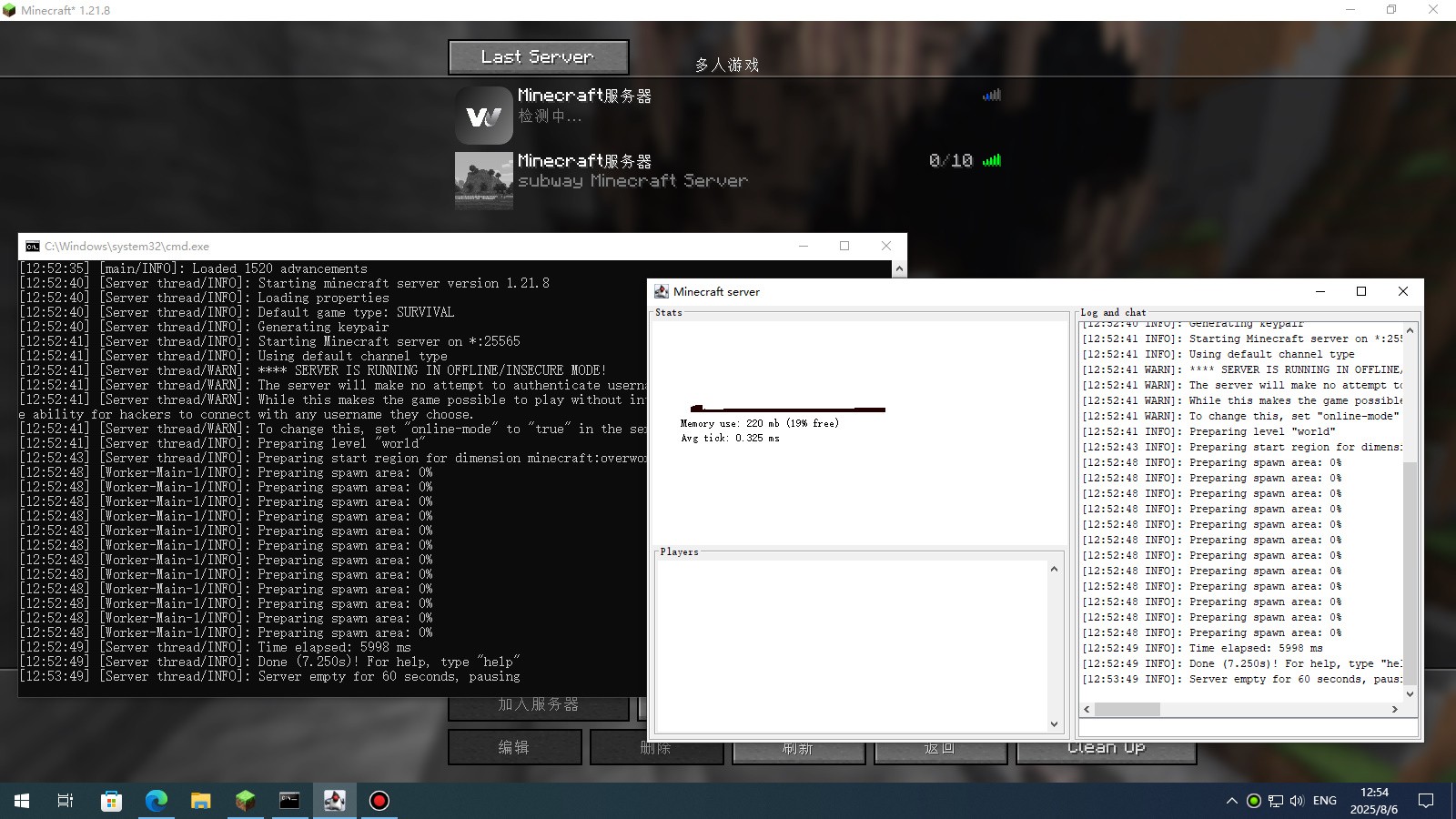Switch to the command prompt taskbar icon
The width and height of the screenshot is (1456, 819).
pos(289,801)
